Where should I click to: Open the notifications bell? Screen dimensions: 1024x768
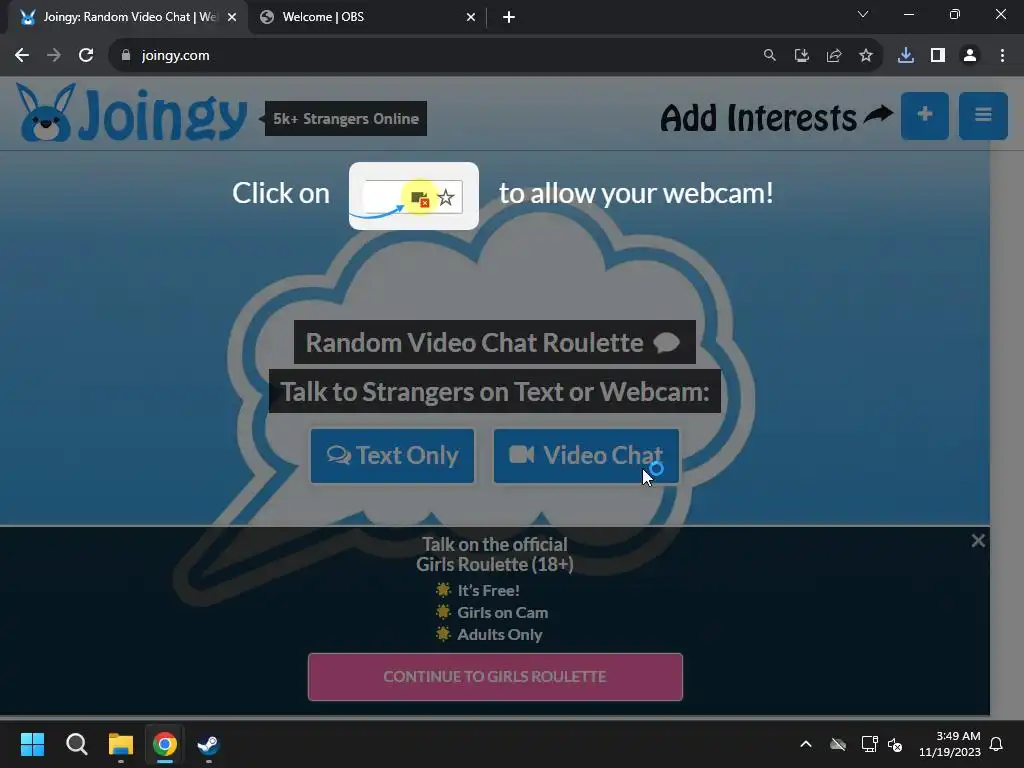[997, 744]
